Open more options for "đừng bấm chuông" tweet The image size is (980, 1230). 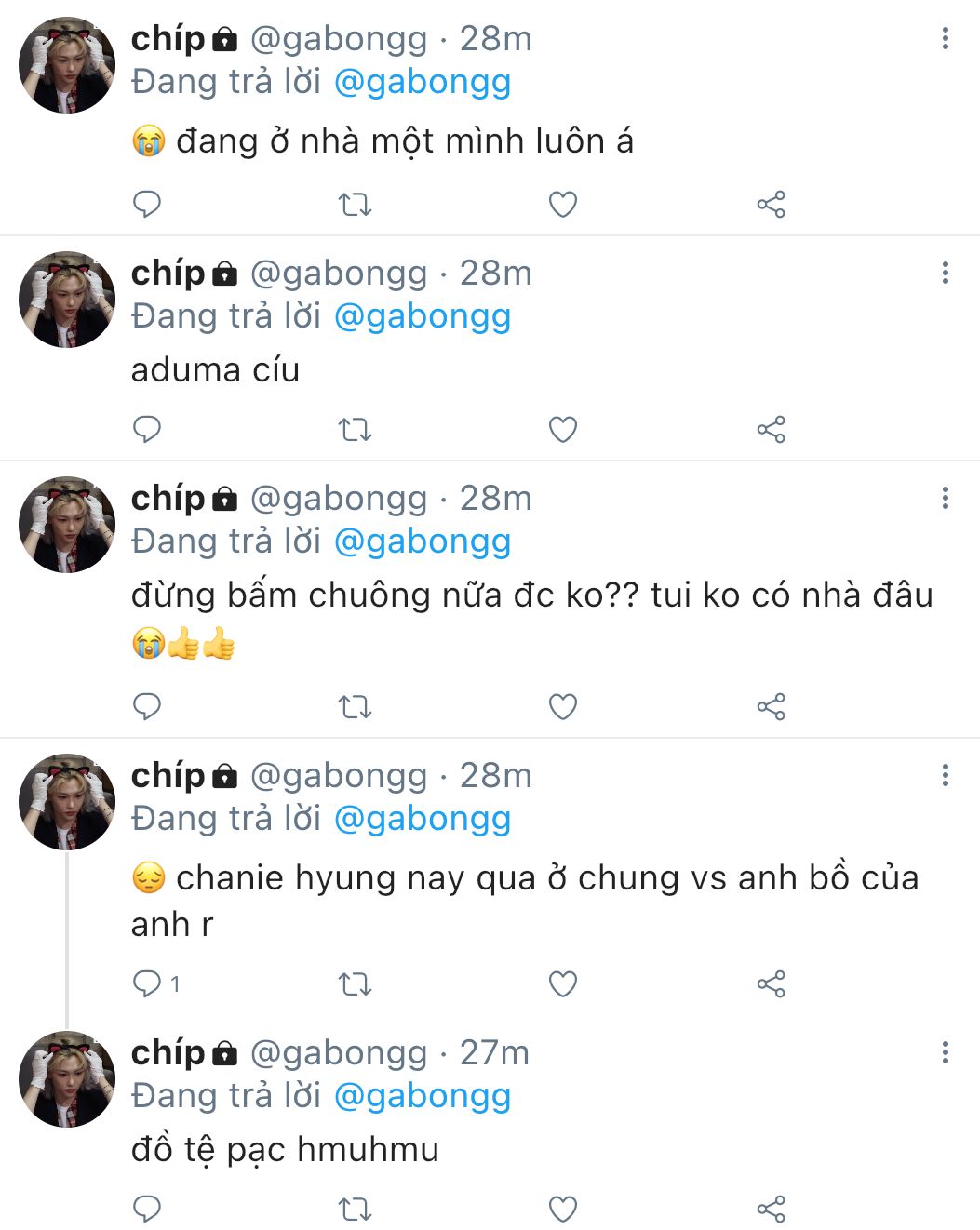coord(946,498)
